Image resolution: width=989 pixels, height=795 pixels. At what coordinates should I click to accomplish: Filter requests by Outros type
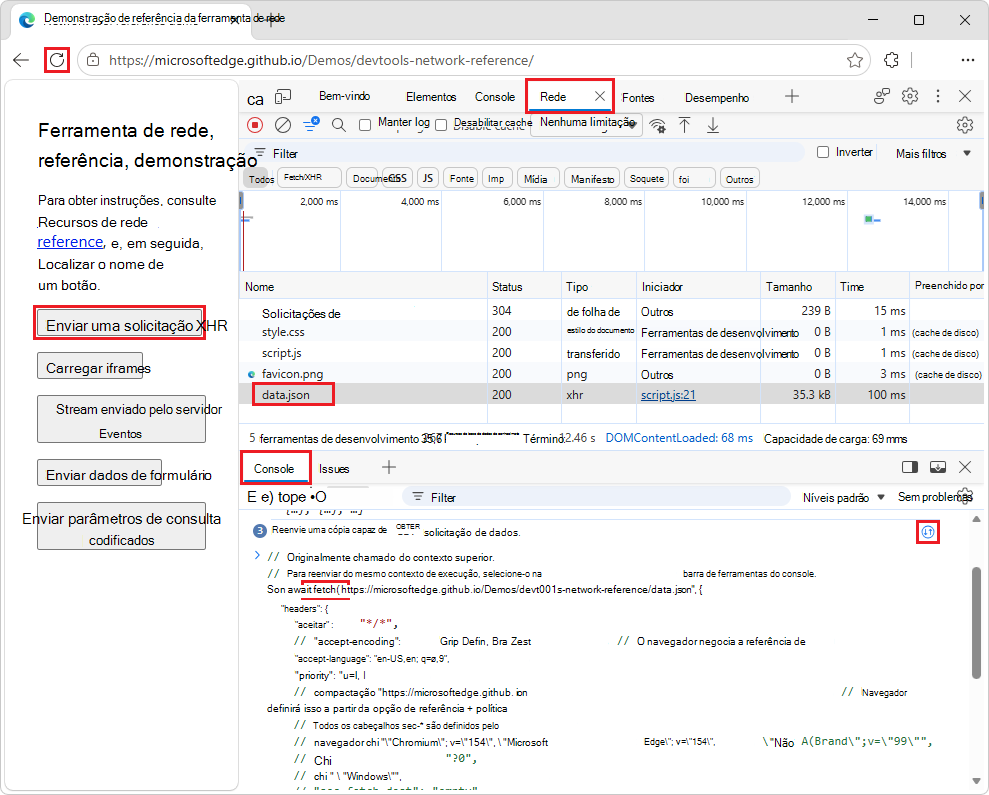click(739, 179)
